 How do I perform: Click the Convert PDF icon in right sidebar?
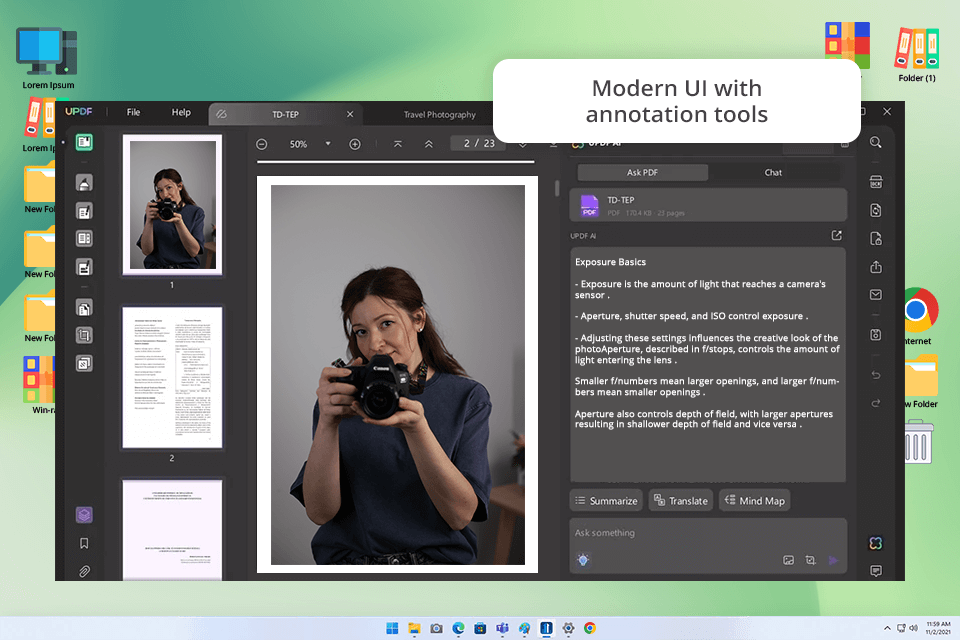coord(876,210)
